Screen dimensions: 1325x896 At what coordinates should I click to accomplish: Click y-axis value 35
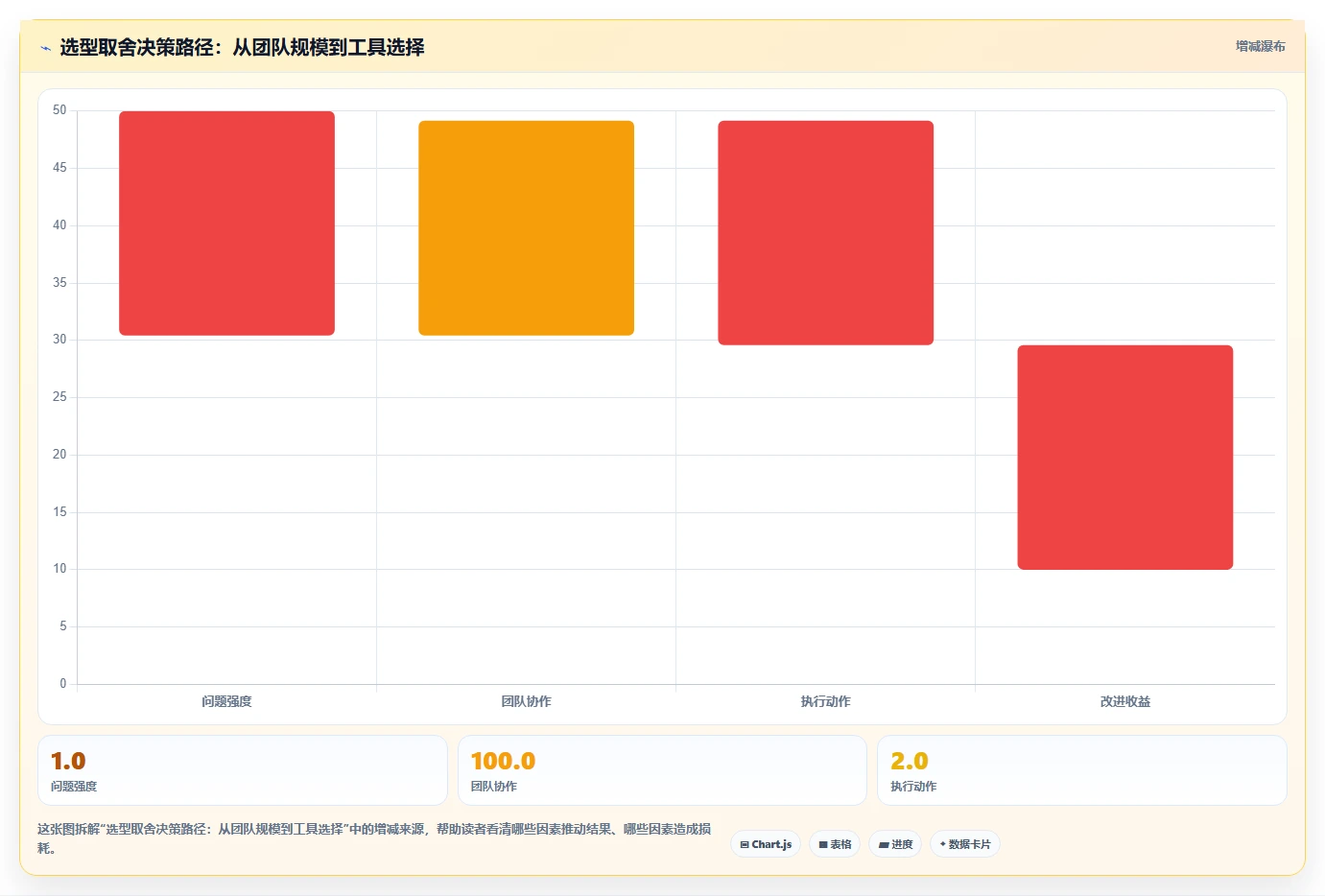[x=59, y=283]
